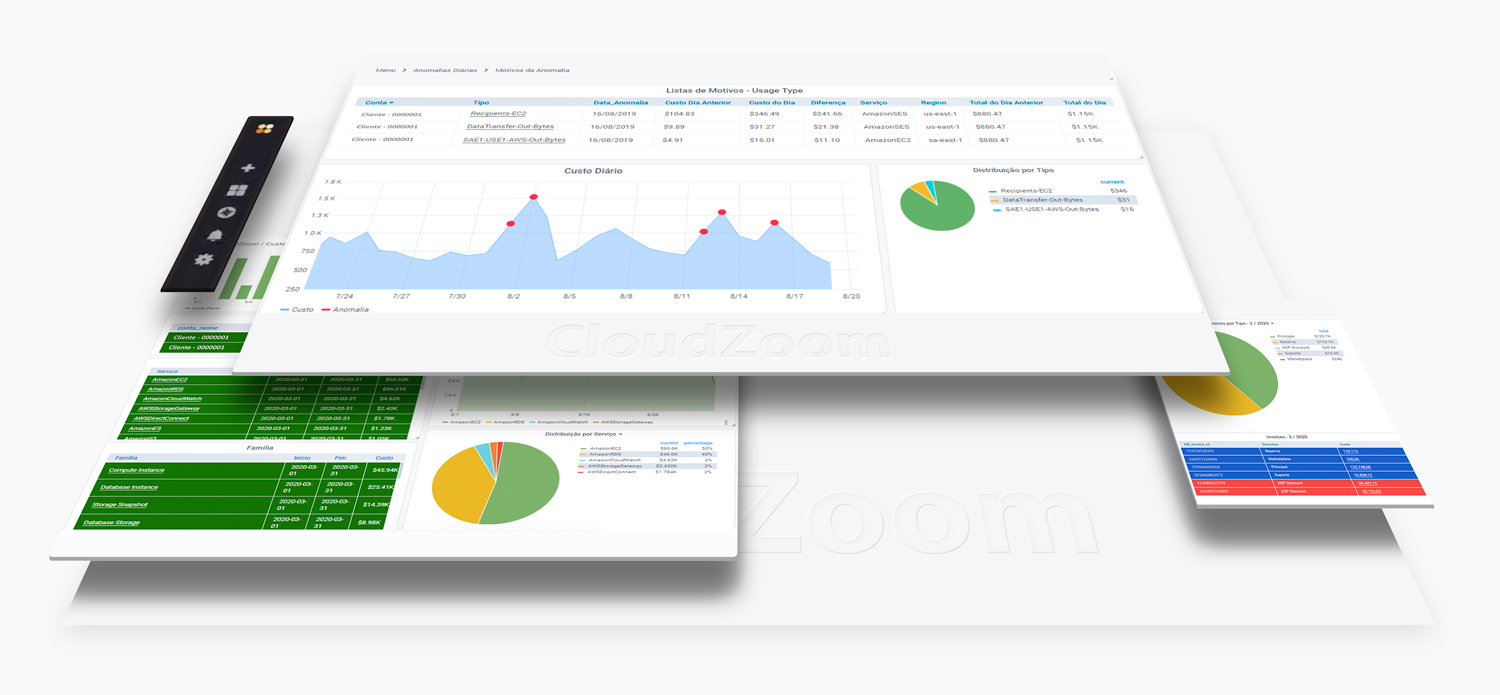The height and width of the screenshot is (695, 1500).
Task: Click the highest red anomaly point near 8/2
Action: [534, 197]
